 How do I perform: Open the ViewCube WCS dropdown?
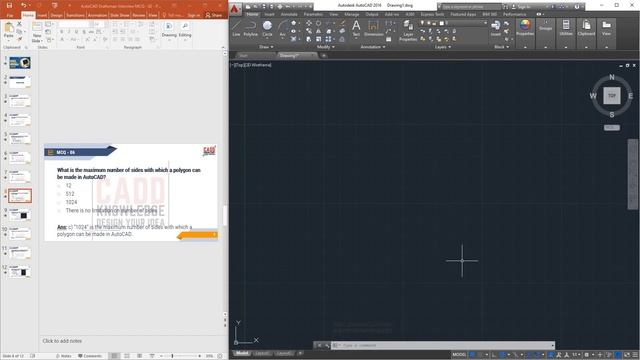click(611, 128)
